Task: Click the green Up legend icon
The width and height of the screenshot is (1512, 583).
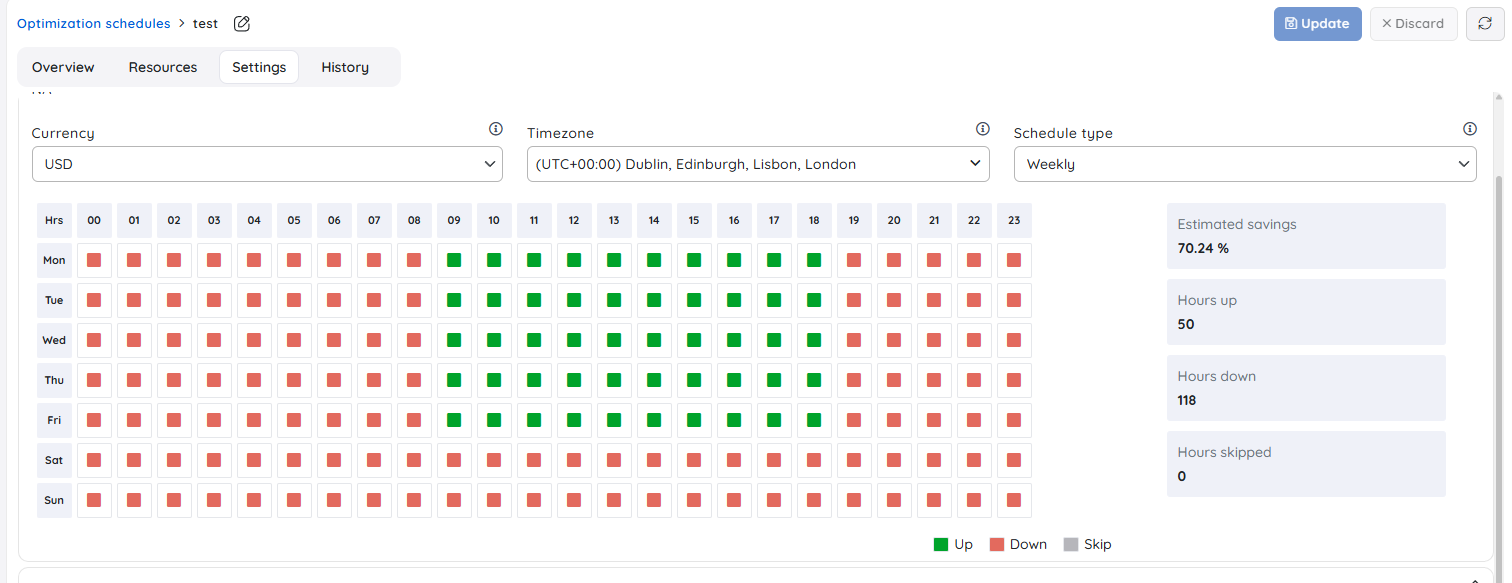Action: [x=940, y=545]
